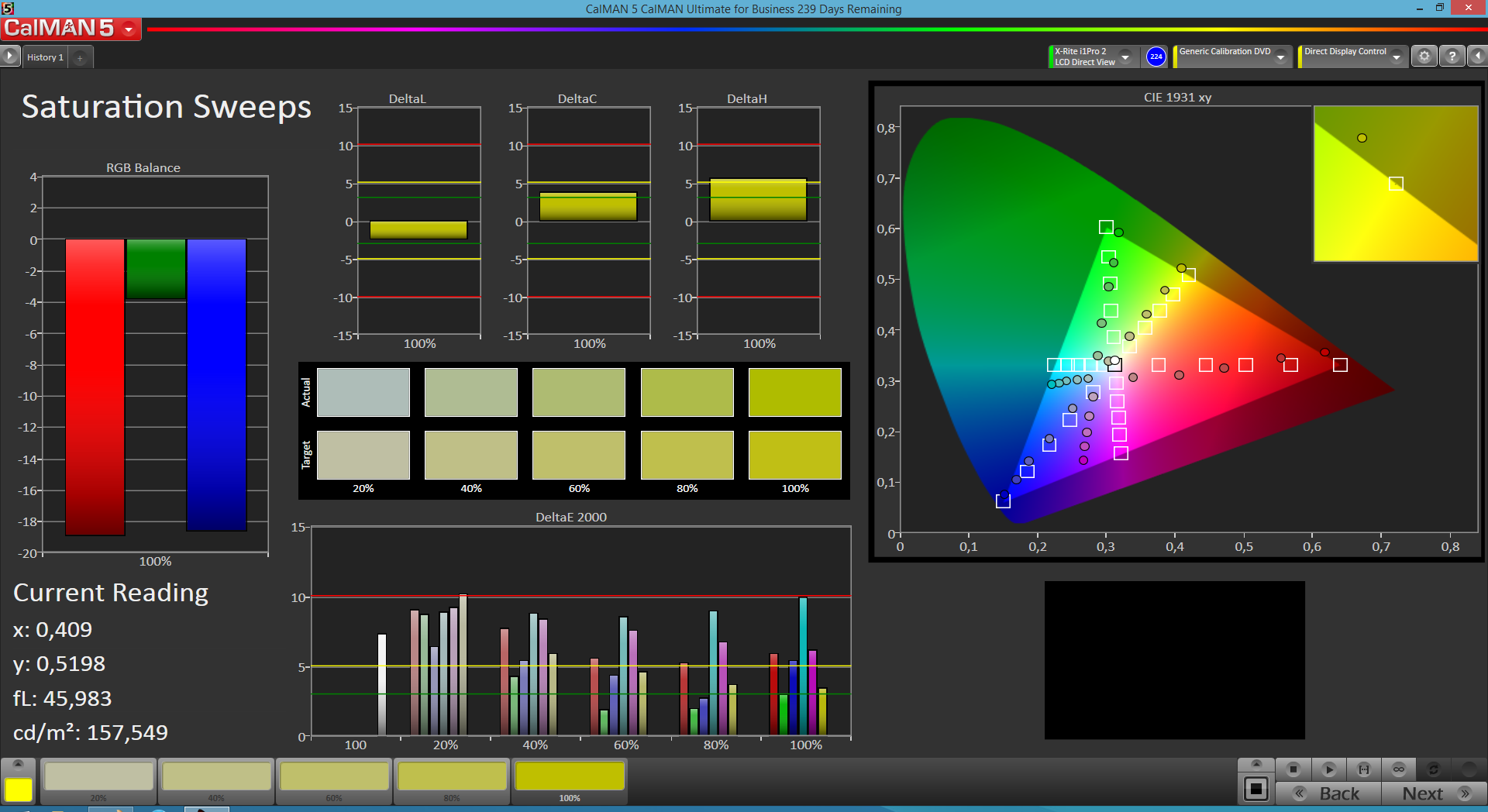Viewport: 1488px width, 812px height.
Task: Click the Saturation Sweeps heading
Action: pyautogui.click(x=166, y=107)
